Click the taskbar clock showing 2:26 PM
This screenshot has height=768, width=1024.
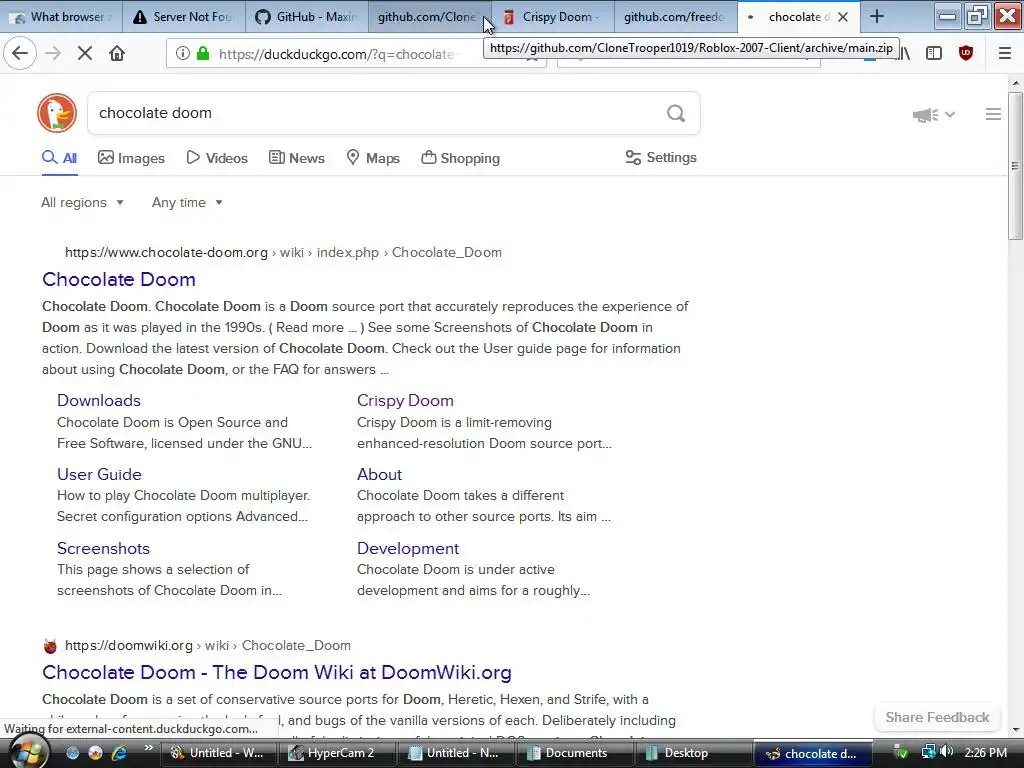click(x=985, y=753)
